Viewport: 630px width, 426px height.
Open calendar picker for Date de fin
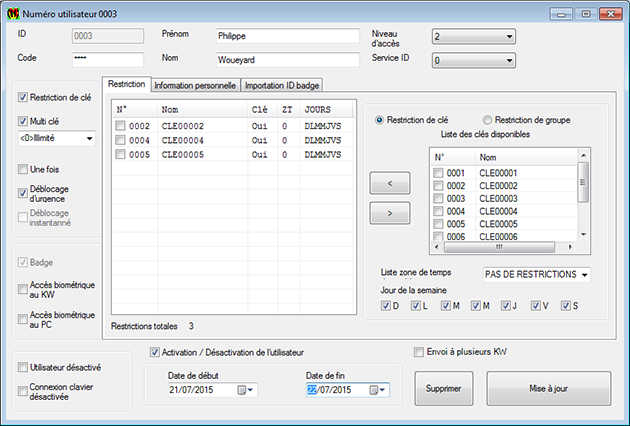[x=377, y=390]
